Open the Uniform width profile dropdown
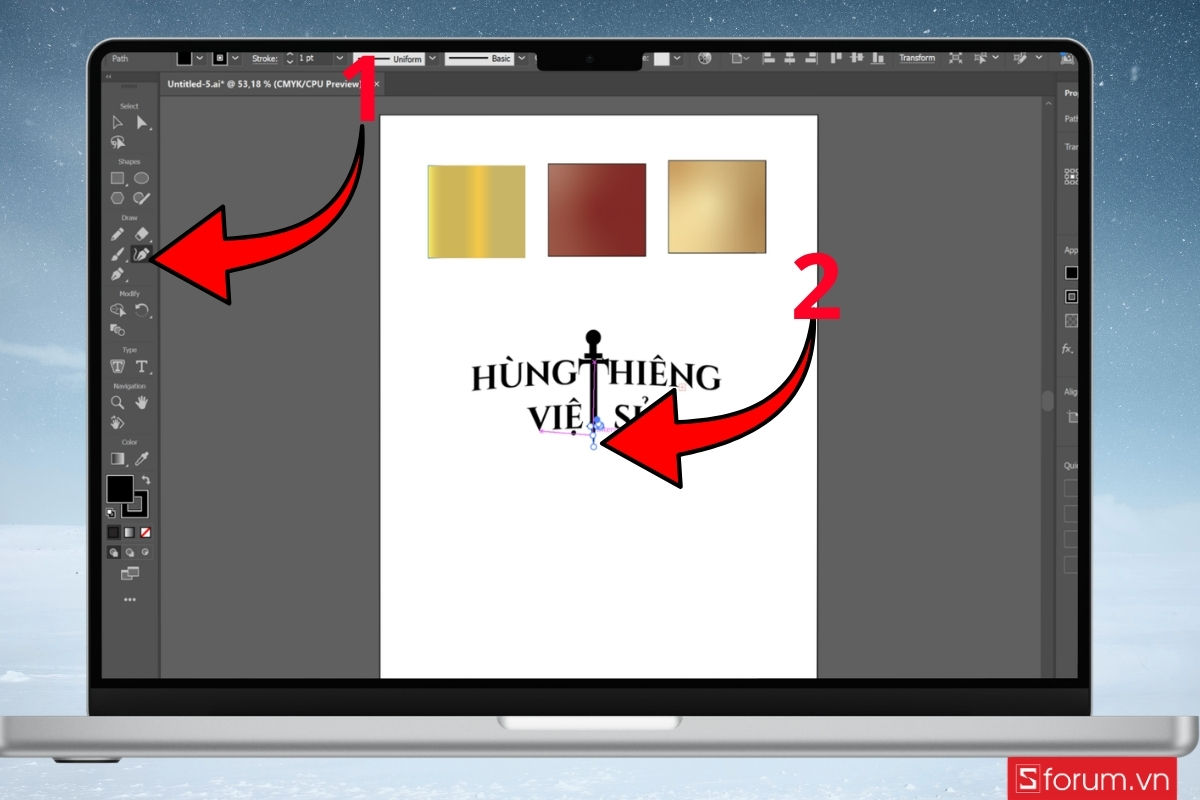The image size is (1200, 800). 433,58
